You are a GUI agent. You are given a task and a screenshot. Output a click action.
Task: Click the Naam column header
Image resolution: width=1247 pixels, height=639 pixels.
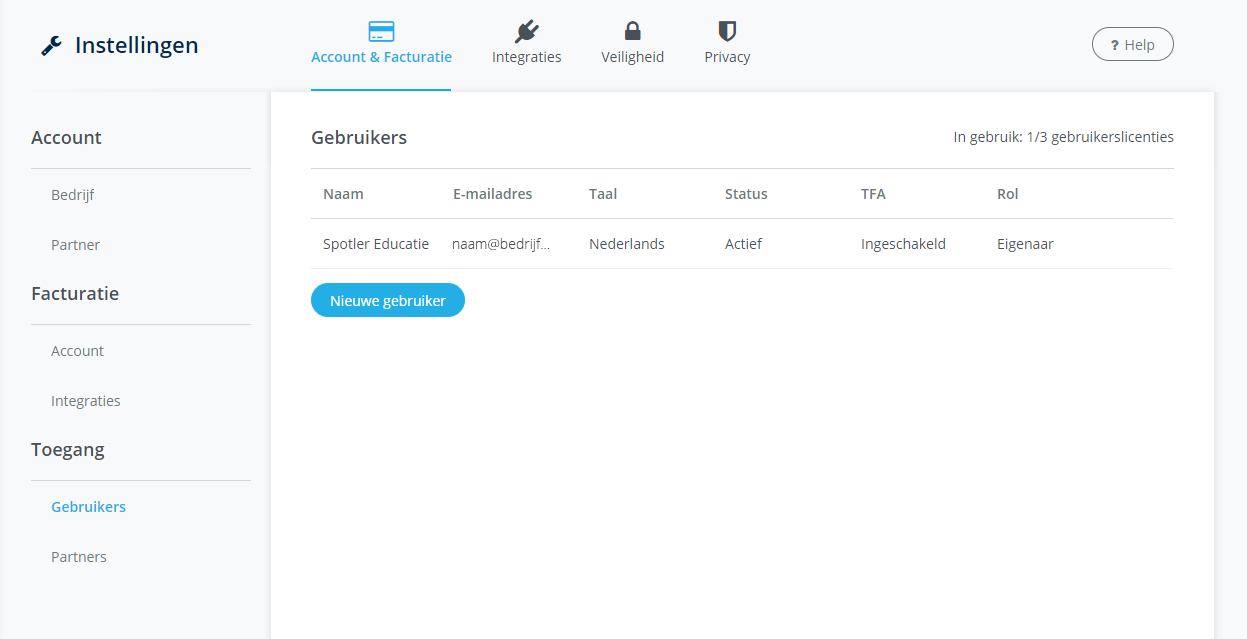(x=343, y=194)
